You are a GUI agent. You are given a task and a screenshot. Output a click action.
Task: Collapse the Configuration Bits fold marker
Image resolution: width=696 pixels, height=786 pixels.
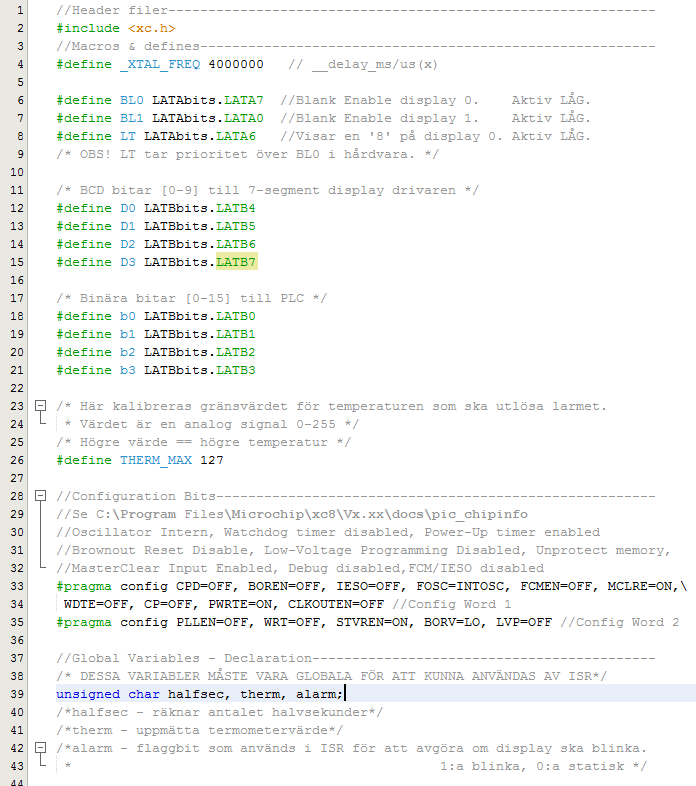(41, 496)
